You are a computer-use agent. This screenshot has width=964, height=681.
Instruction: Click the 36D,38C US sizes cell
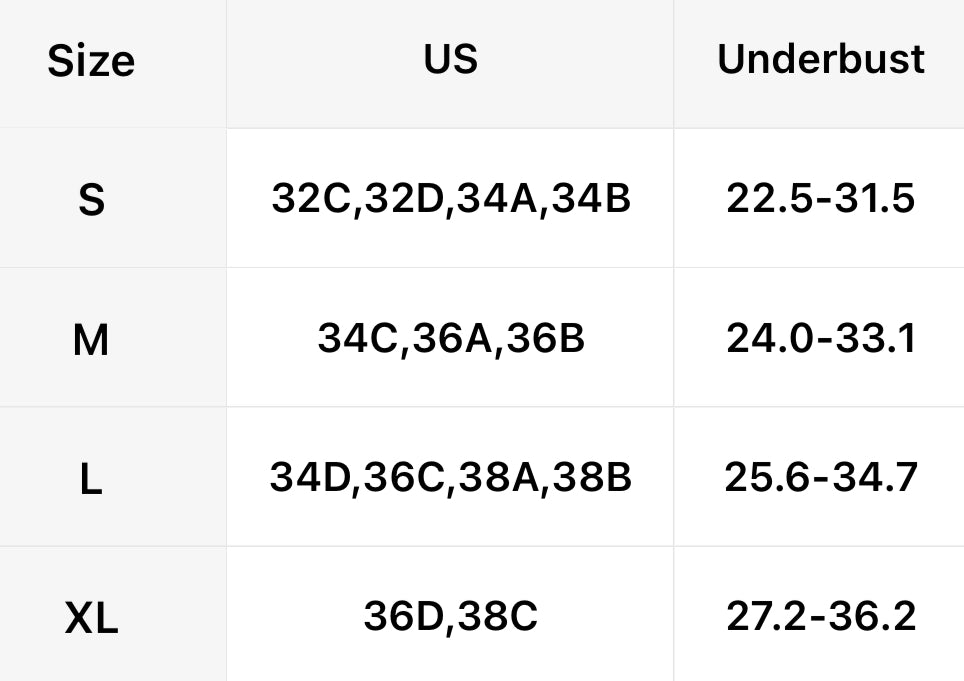(x=451, y=617)
